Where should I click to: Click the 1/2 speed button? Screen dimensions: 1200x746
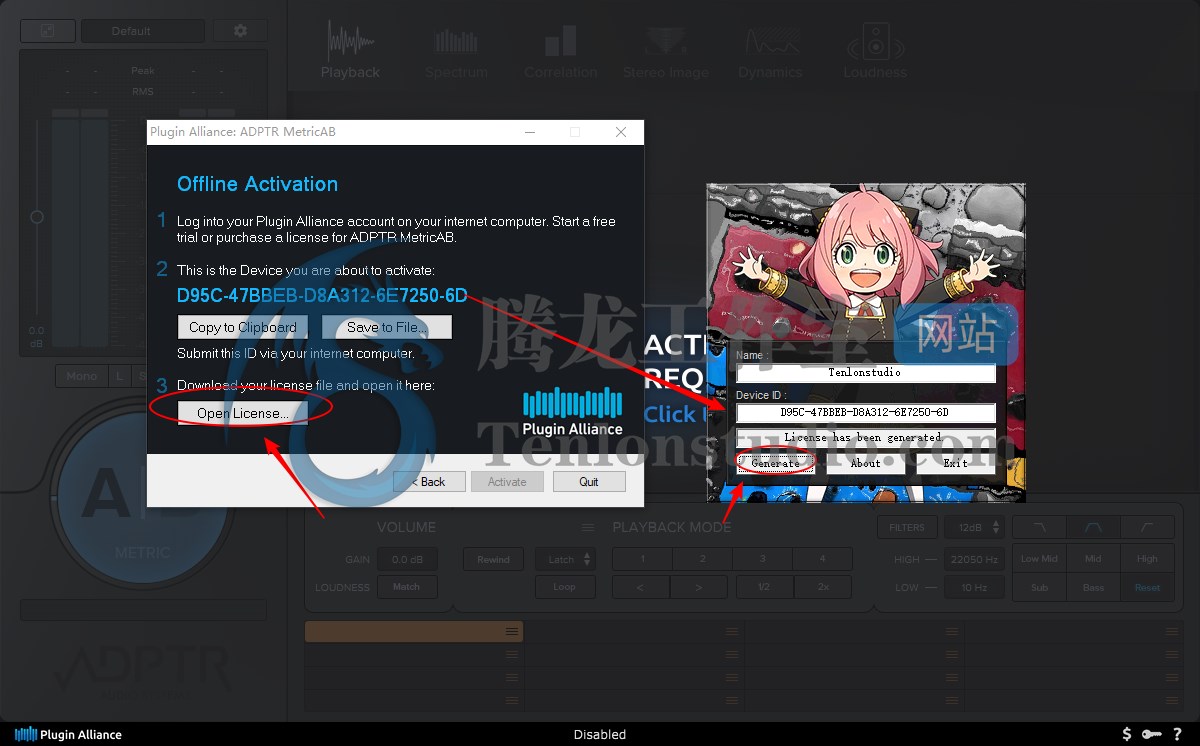pos(764,587)
